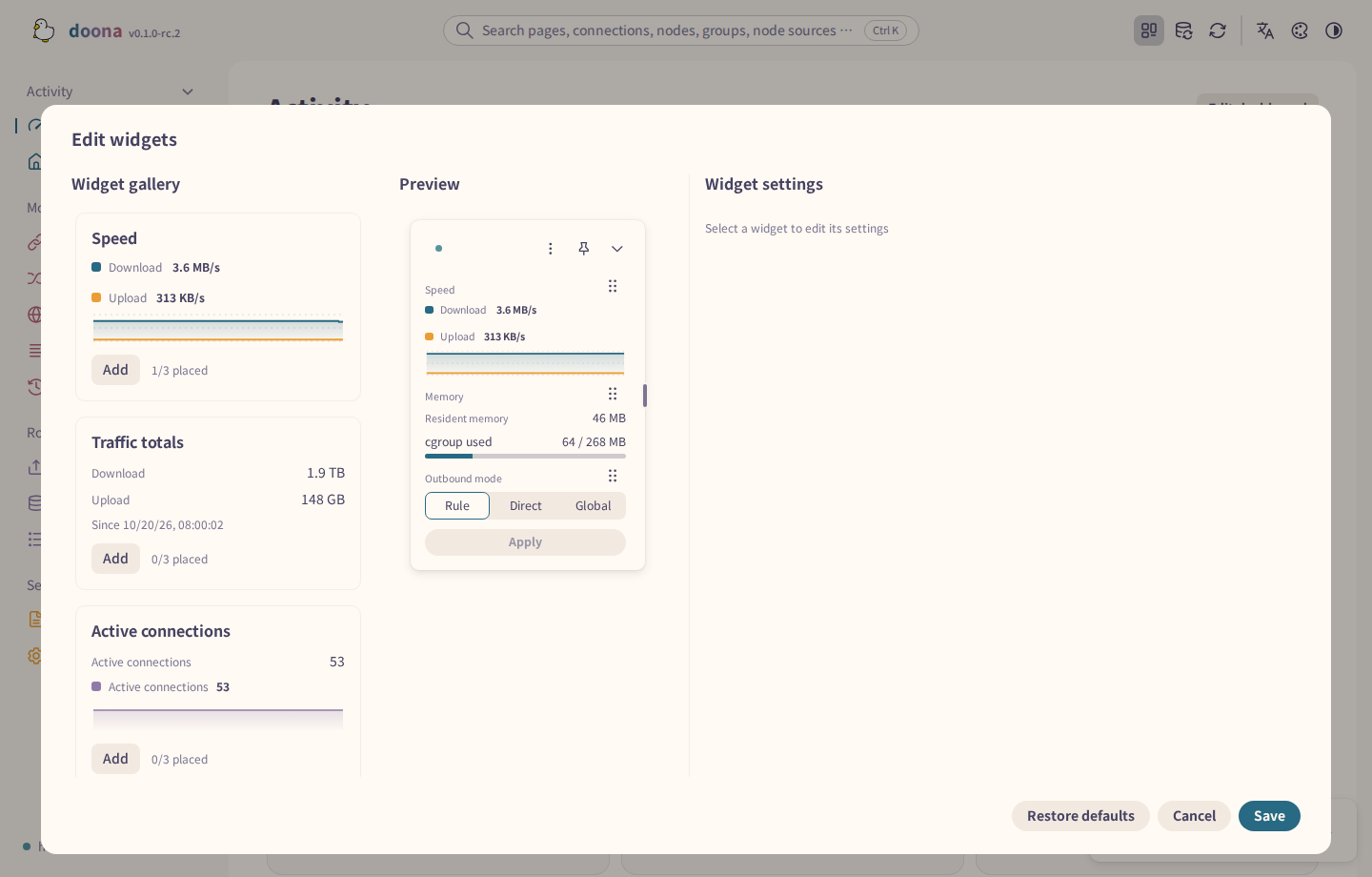Select Rule outbound mode
Viewport: 1372px width, 877px height.
pyautogui.click(x=457, y=506)
